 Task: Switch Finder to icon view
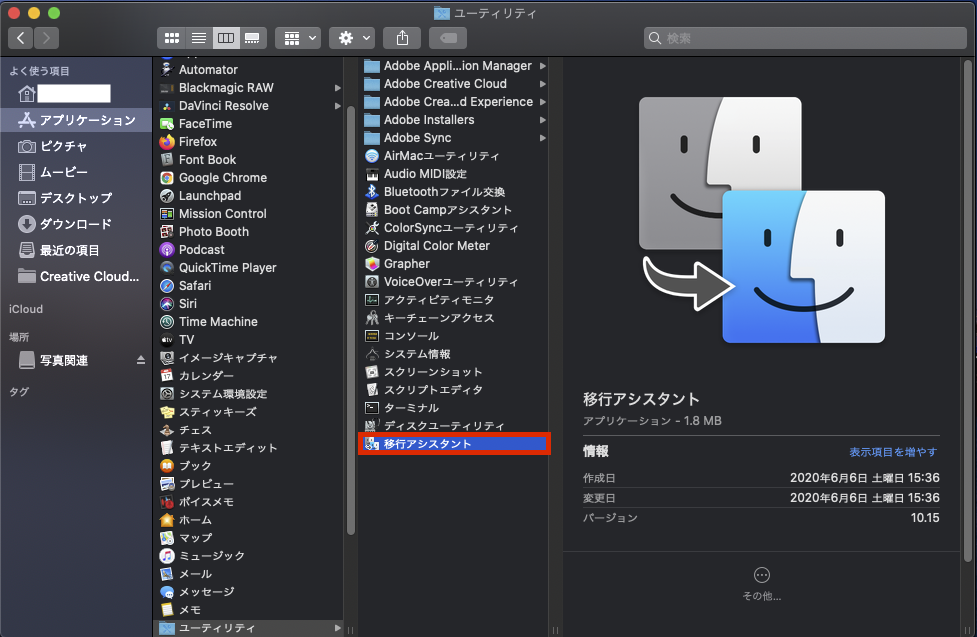coord(171,38)
